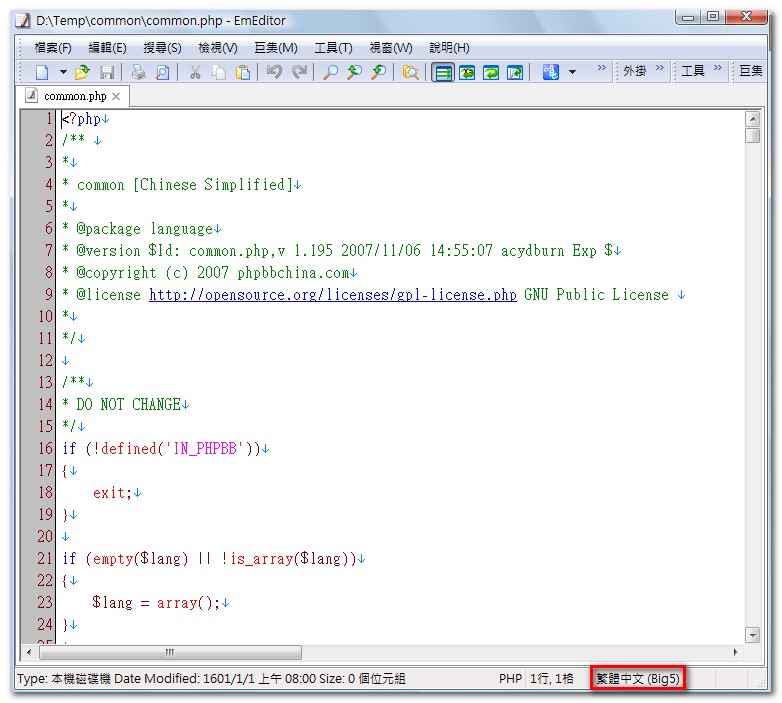Screen dimensions: 782x703
Task: Open the 視窗(W) menu
Action: pyautogui.click(x=391, y=48)
